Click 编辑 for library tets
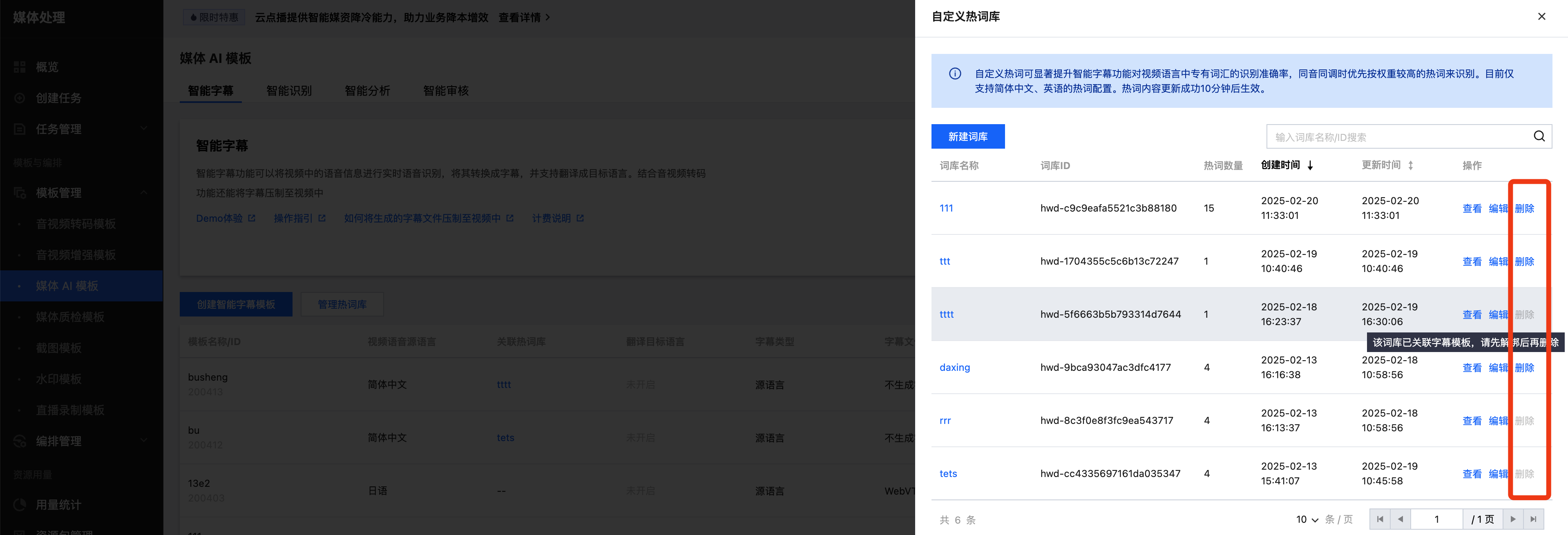Viewport: 1568px width, 535px height. (x=1497, y=473)
